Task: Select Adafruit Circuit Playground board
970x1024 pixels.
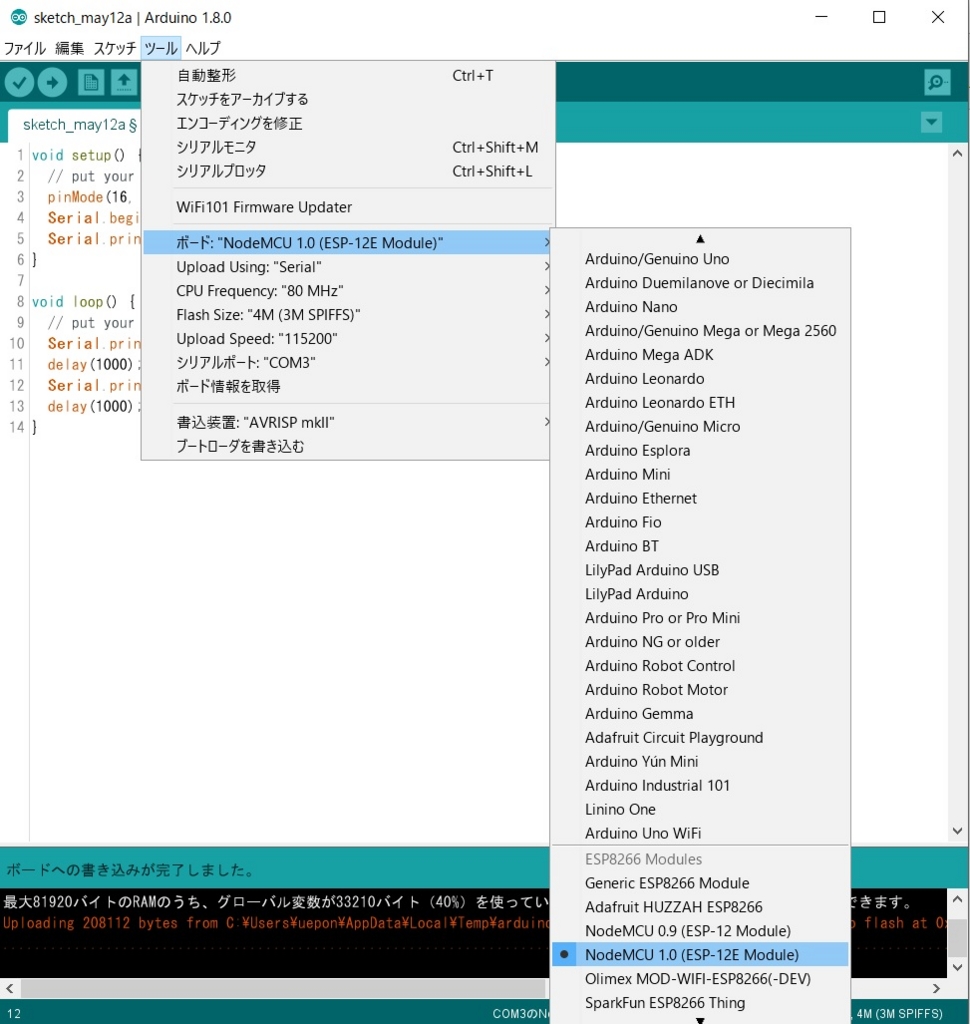Action: click(x=700, y=737)
